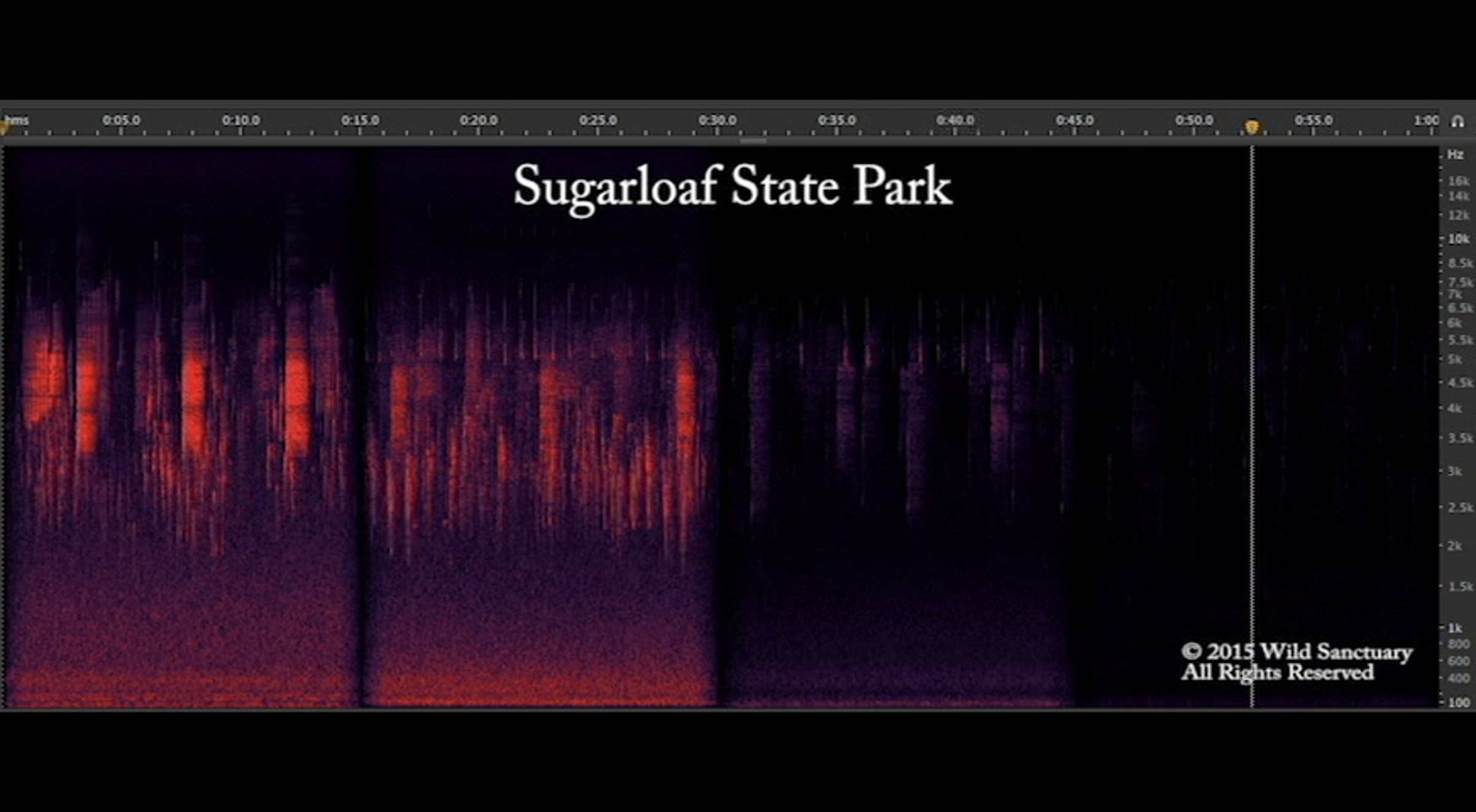The height and width of the screenshot is (812, 1476).
Task: Click the yellow playhead marker on the ruler
Action: point(1252,127)
